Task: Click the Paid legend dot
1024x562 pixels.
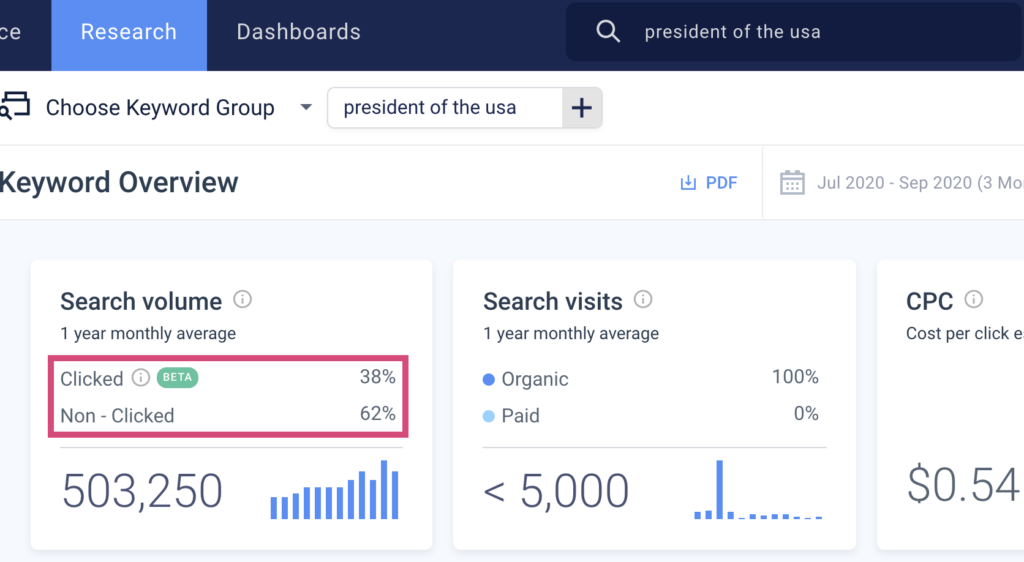Action: coord(488,416)
